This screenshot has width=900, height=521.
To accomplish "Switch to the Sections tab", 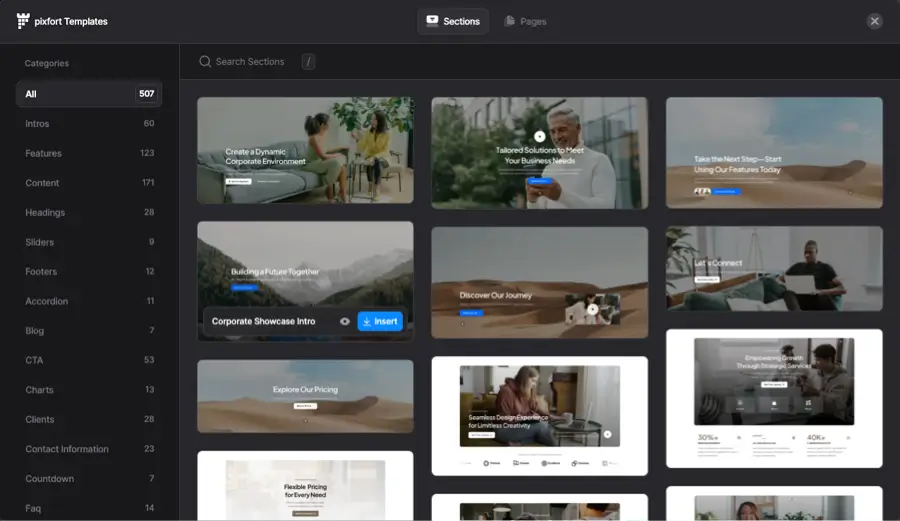I will tap(453, 21).
